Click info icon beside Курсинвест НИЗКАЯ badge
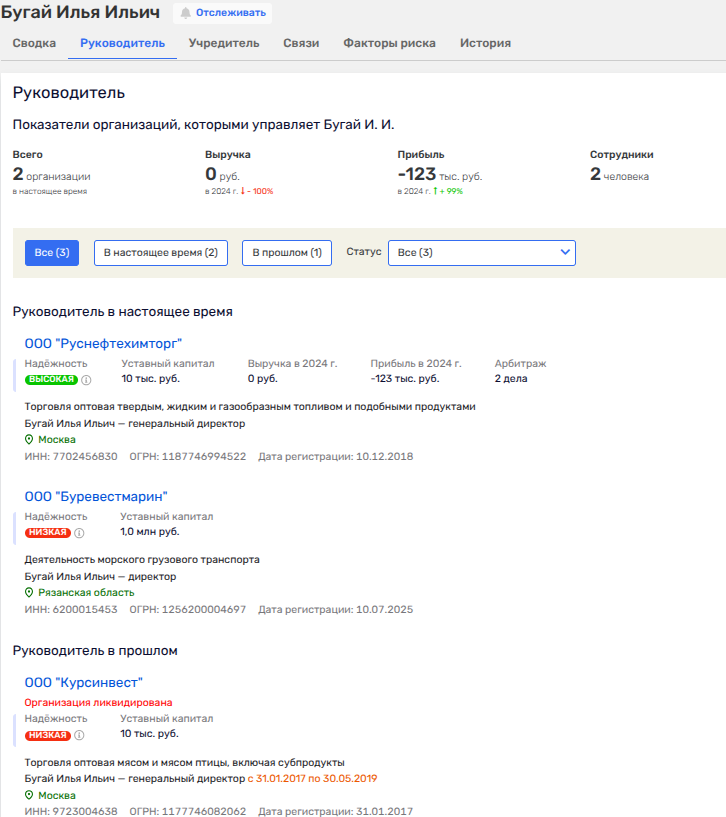The width and height of the screenshot is (726, 817). pos(80,736)
